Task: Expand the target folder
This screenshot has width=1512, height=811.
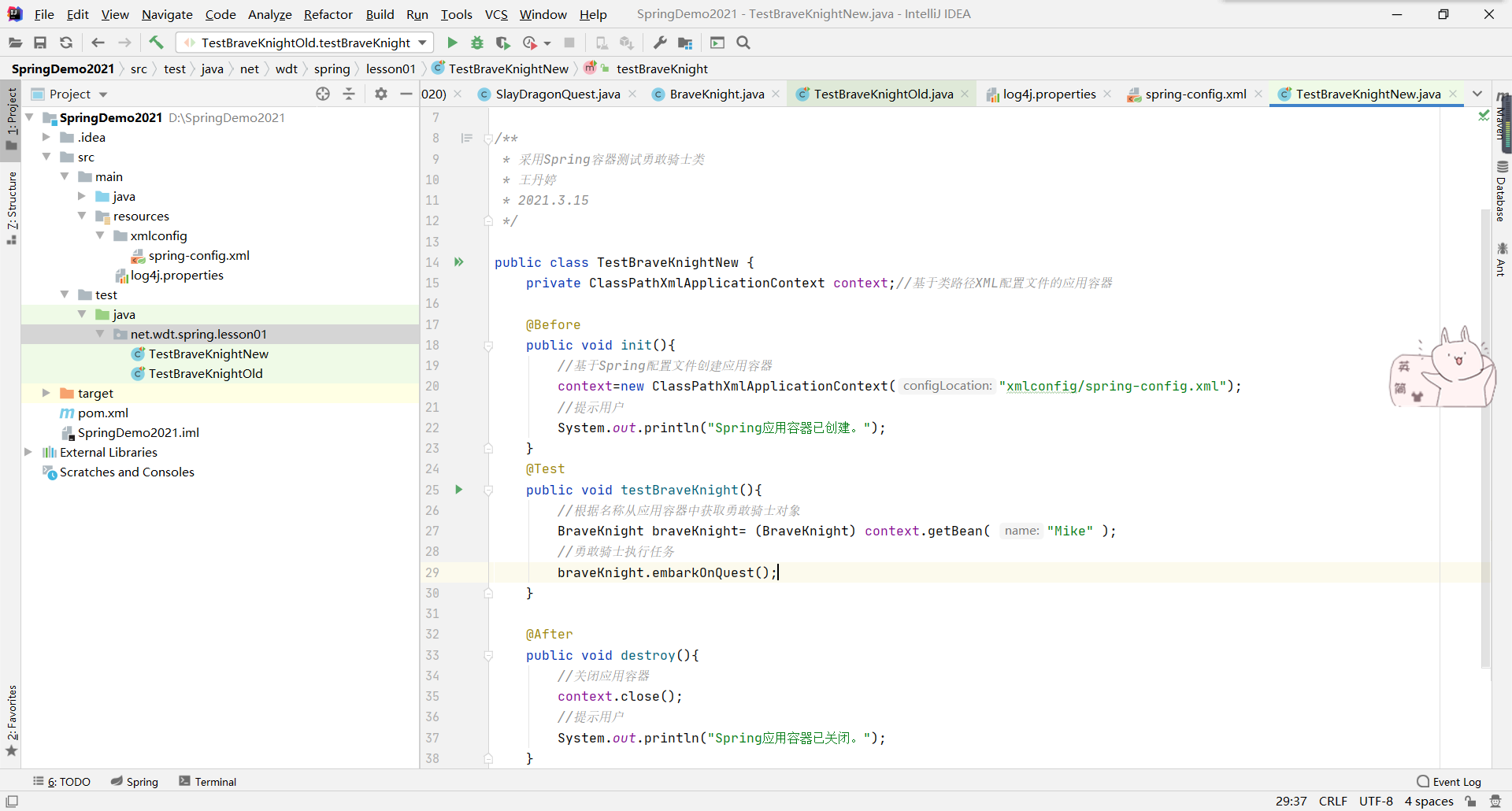Action: [x=46, y=393]
